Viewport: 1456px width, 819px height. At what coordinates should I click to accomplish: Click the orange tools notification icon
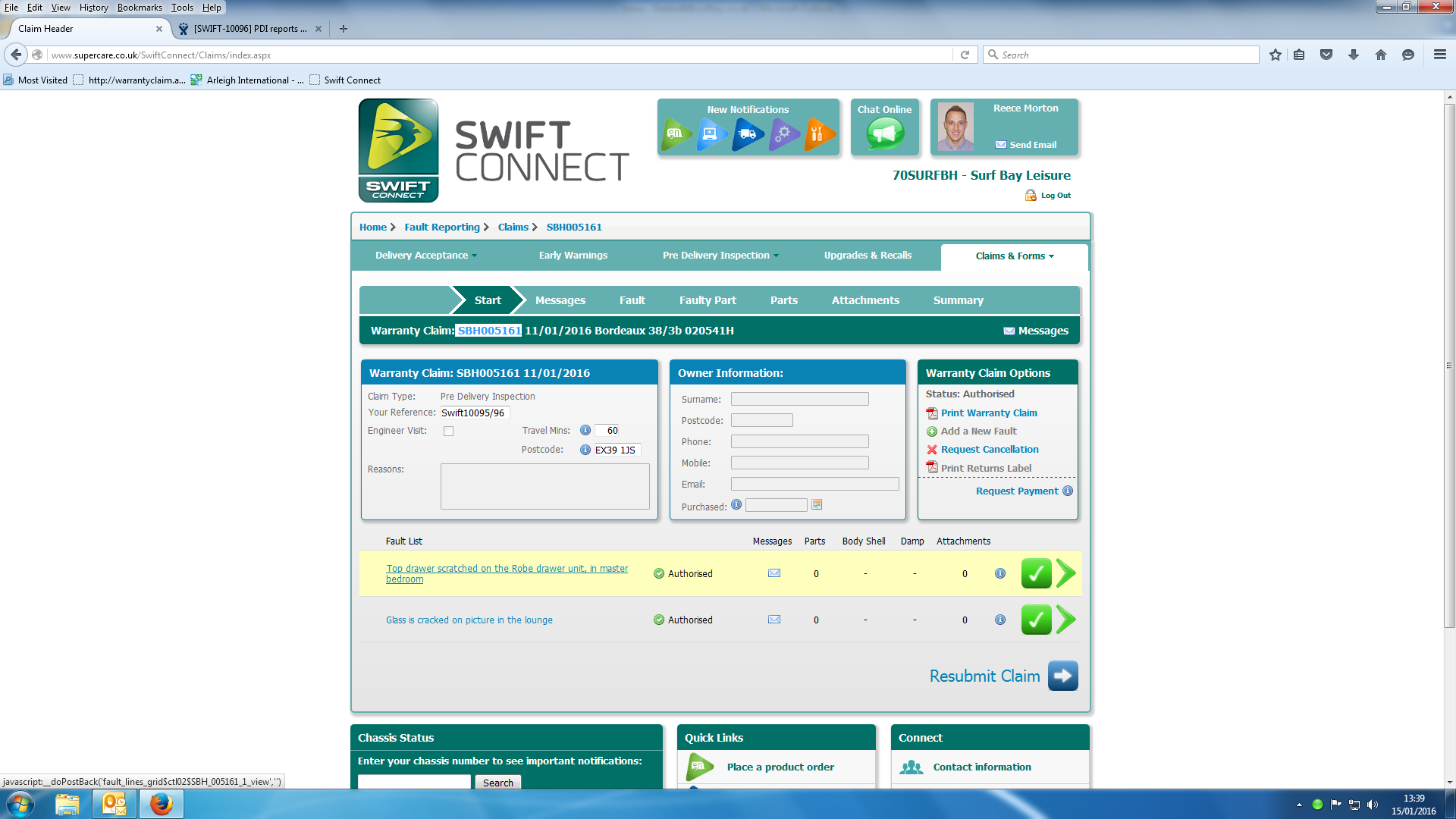click(x=819, y=134)
